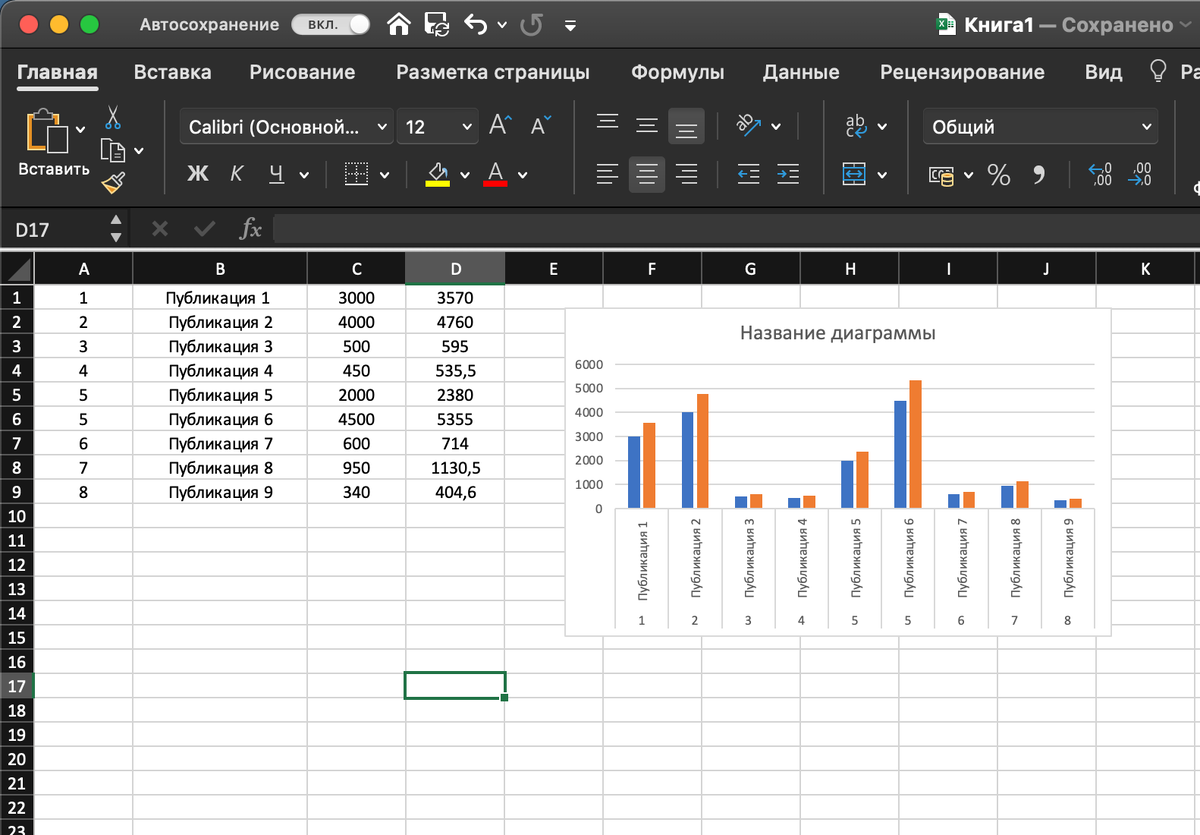This screenshot has width=1200, height=835.
Task: Align text to middle vertically
Action: coord(647,126)
